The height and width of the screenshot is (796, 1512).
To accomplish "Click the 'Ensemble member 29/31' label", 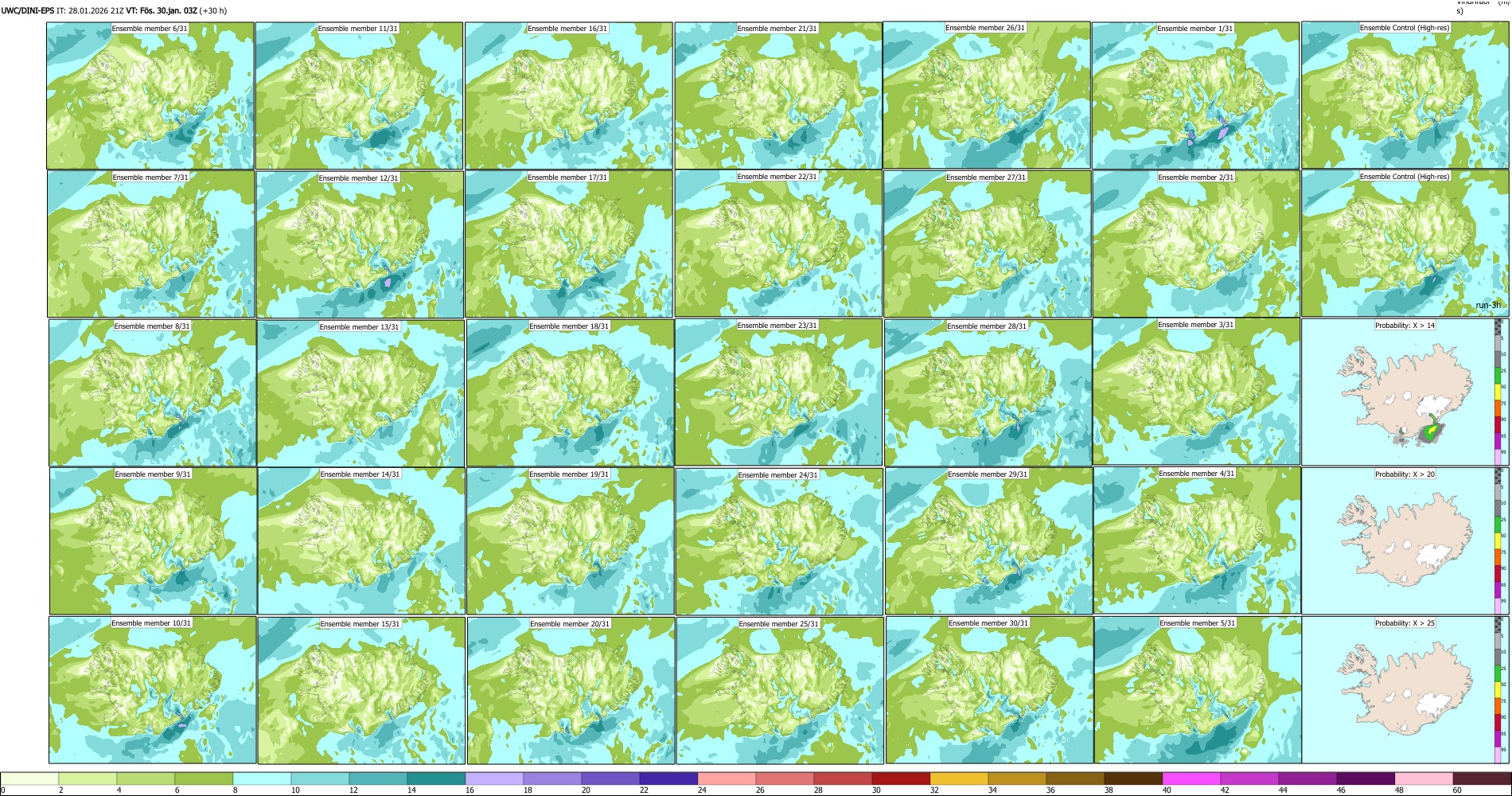I will 988,474.
